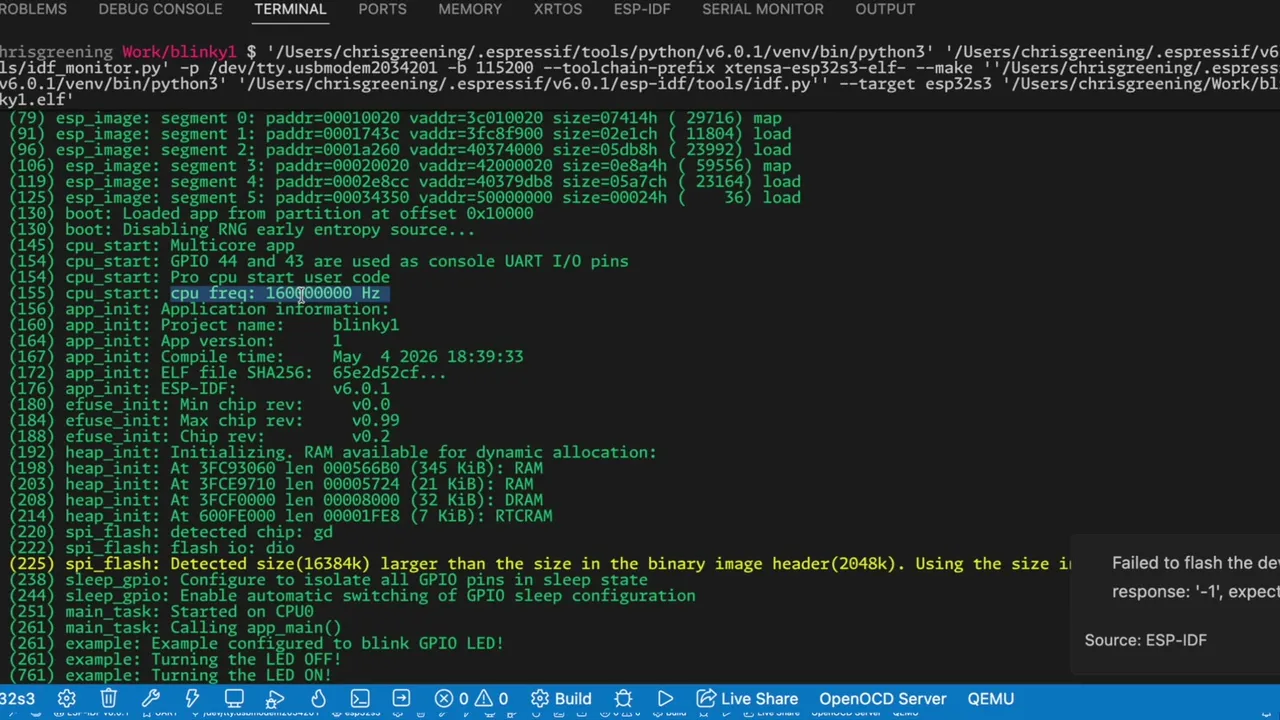Click the full clean trash icon

point(109,699)
